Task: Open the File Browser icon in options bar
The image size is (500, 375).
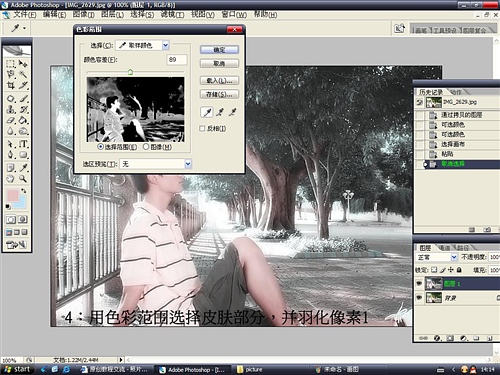Action: 399,29
